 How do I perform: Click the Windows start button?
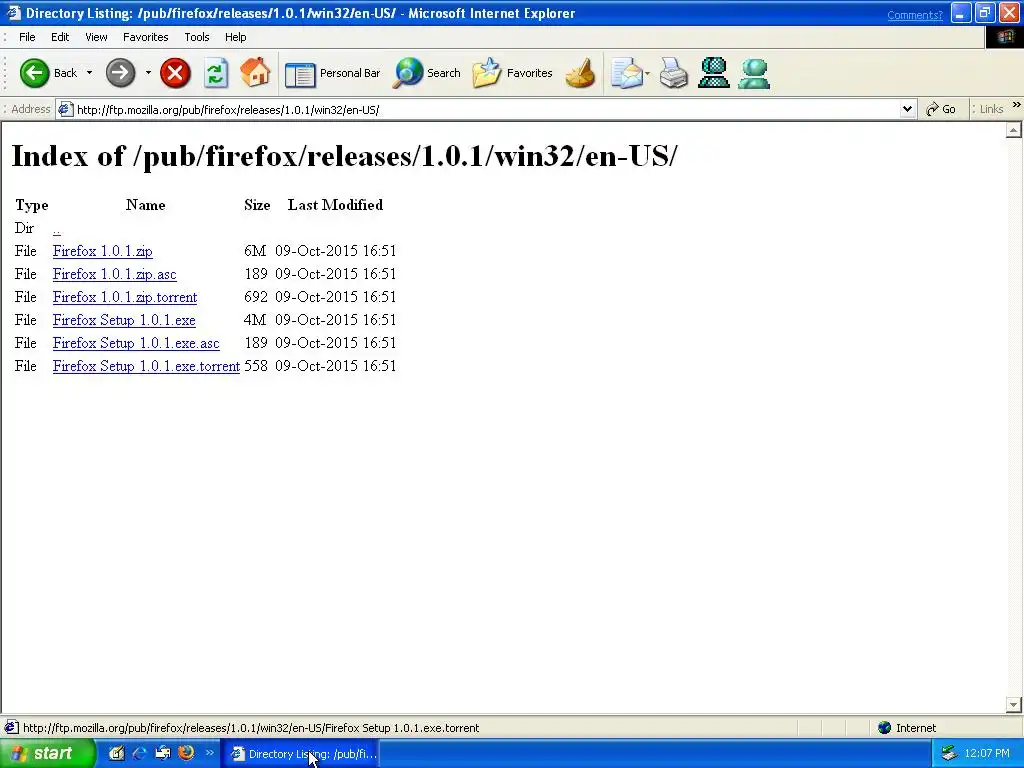tap(46, 753)
